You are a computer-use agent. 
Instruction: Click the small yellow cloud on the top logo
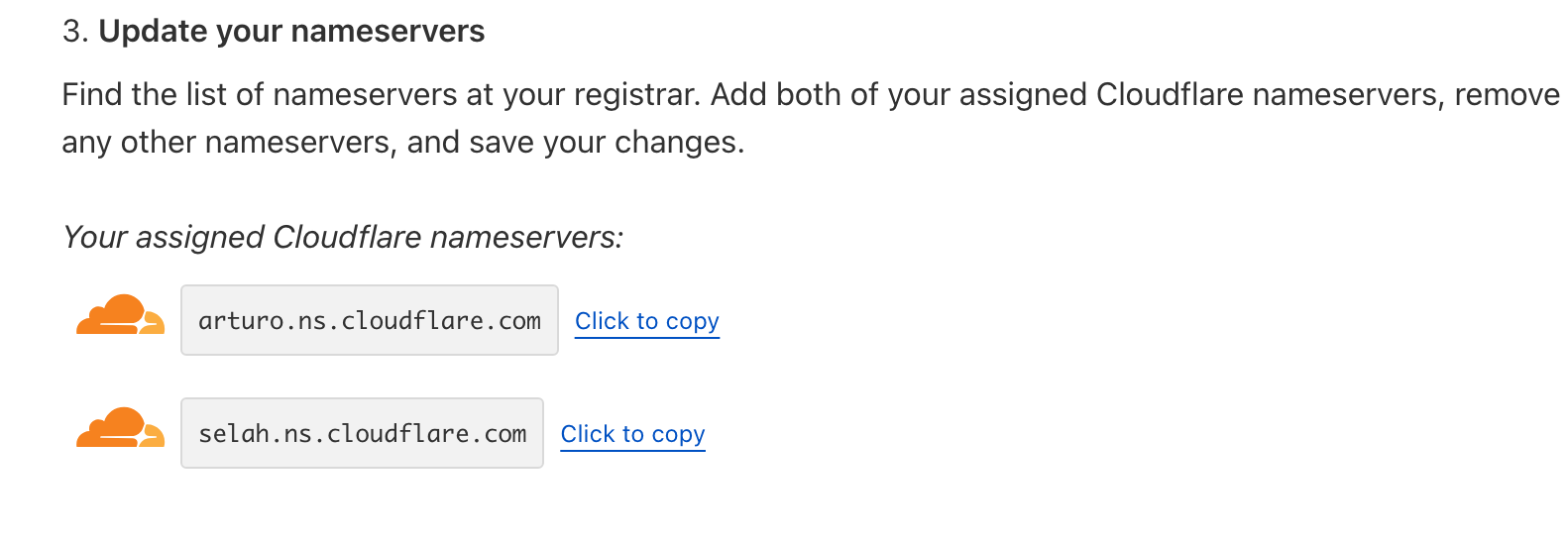tap(152, 323)
